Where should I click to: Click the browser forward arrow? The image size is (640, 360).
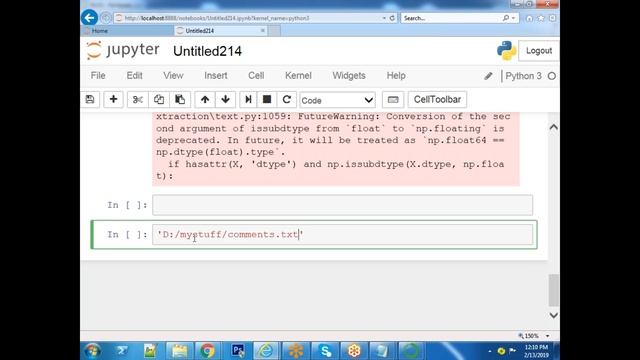(106, 18)
